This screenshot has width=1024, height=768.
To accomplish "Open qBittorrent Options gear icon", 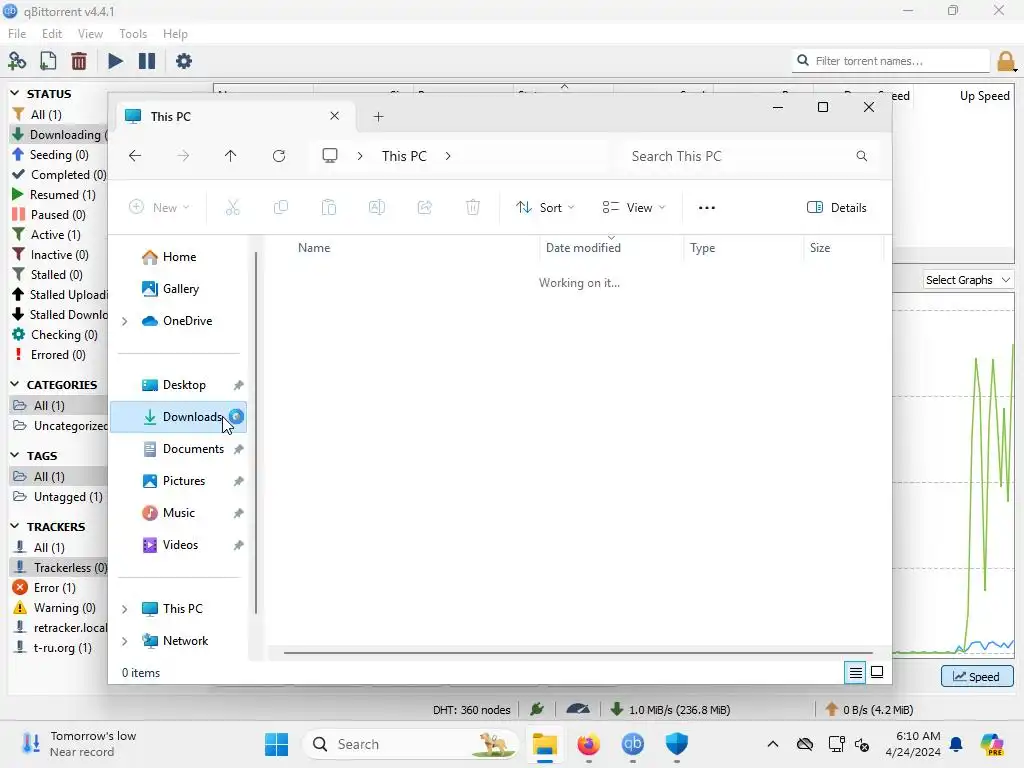I will click(184, 61).
